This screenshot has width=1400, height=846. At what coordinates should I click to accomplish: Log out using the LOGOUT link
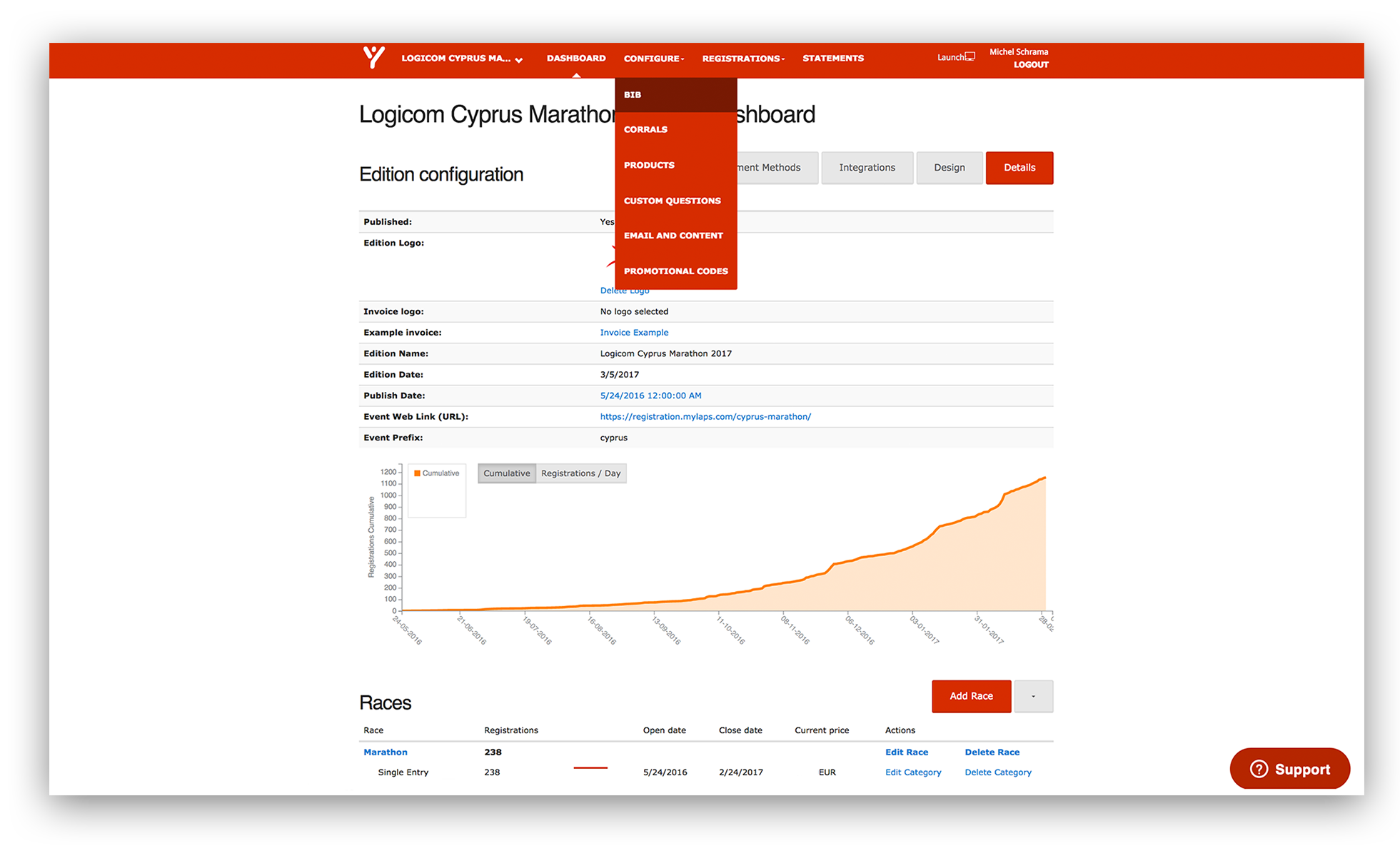click(x=1031, y=65)
